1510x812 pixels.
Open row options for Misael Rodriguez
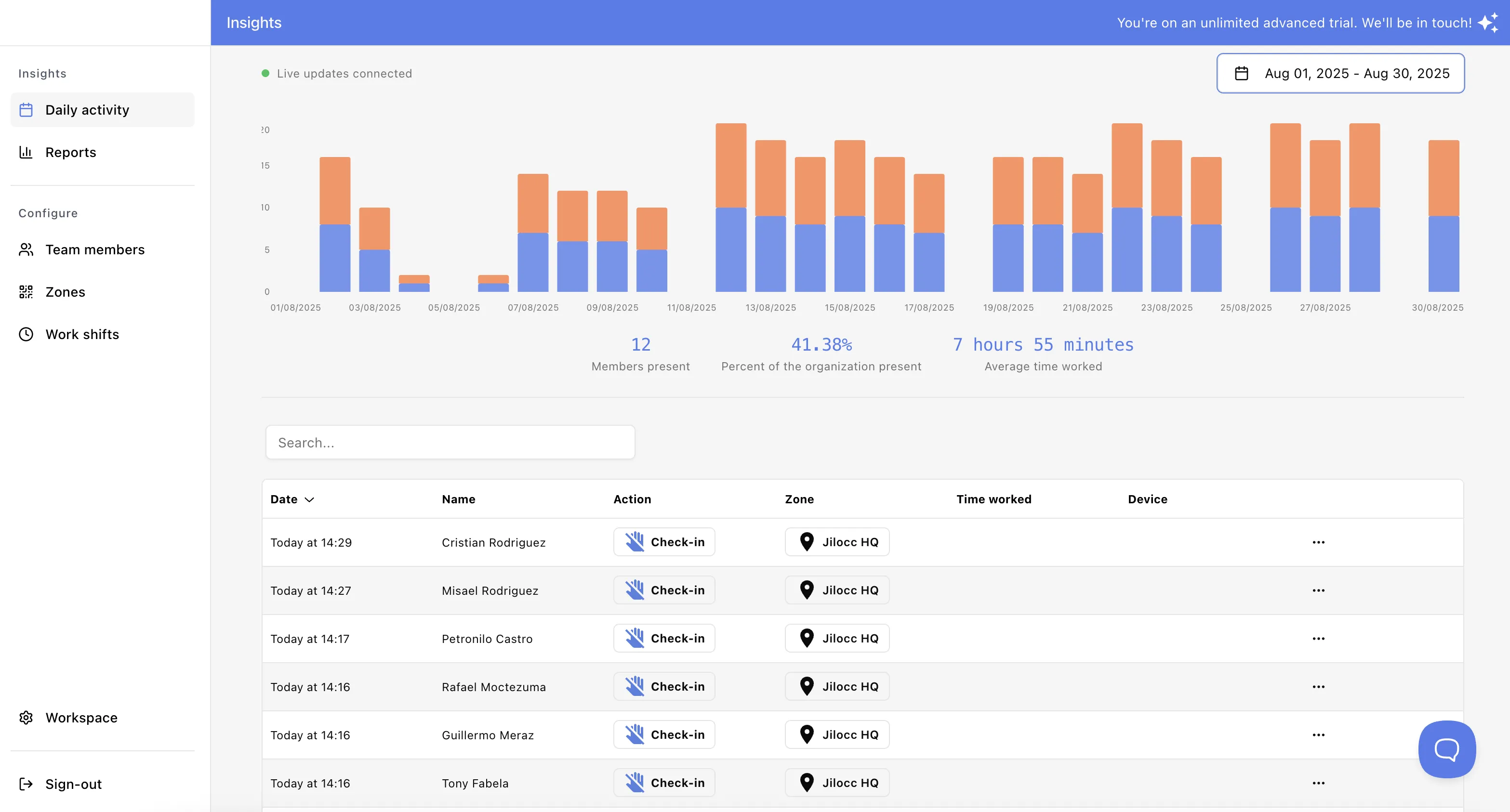coord(1318,590)
